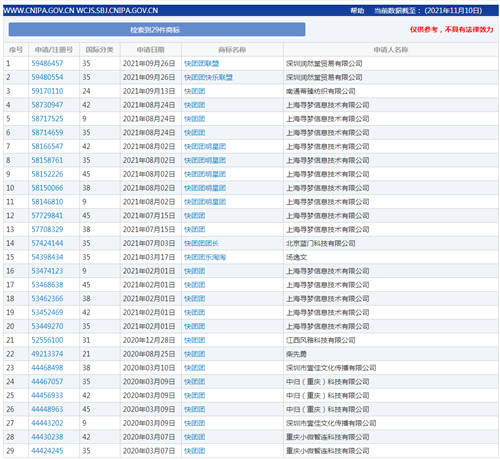Viewport: 500px width, 460px height.
Task: Open registration number 44448963
Action: click(x=47, y=409)
